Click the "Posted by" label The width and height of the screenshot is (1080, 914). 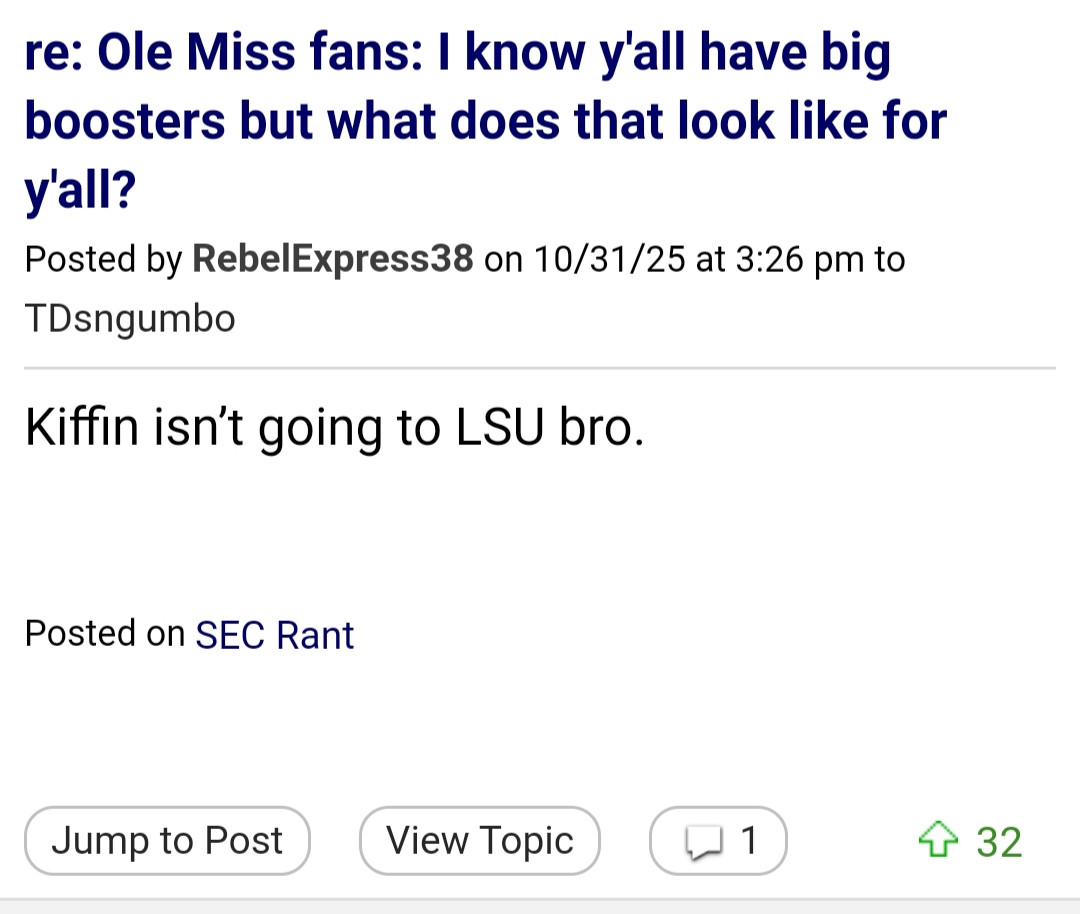102,259
